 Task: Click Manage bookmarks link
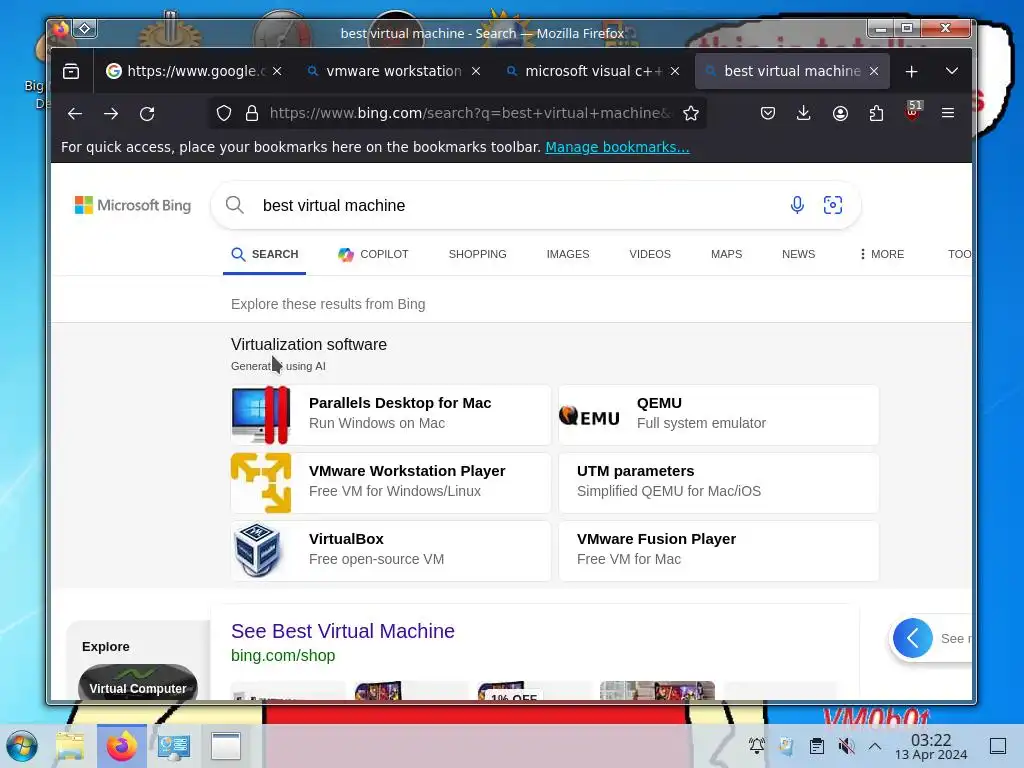(617, 147)
